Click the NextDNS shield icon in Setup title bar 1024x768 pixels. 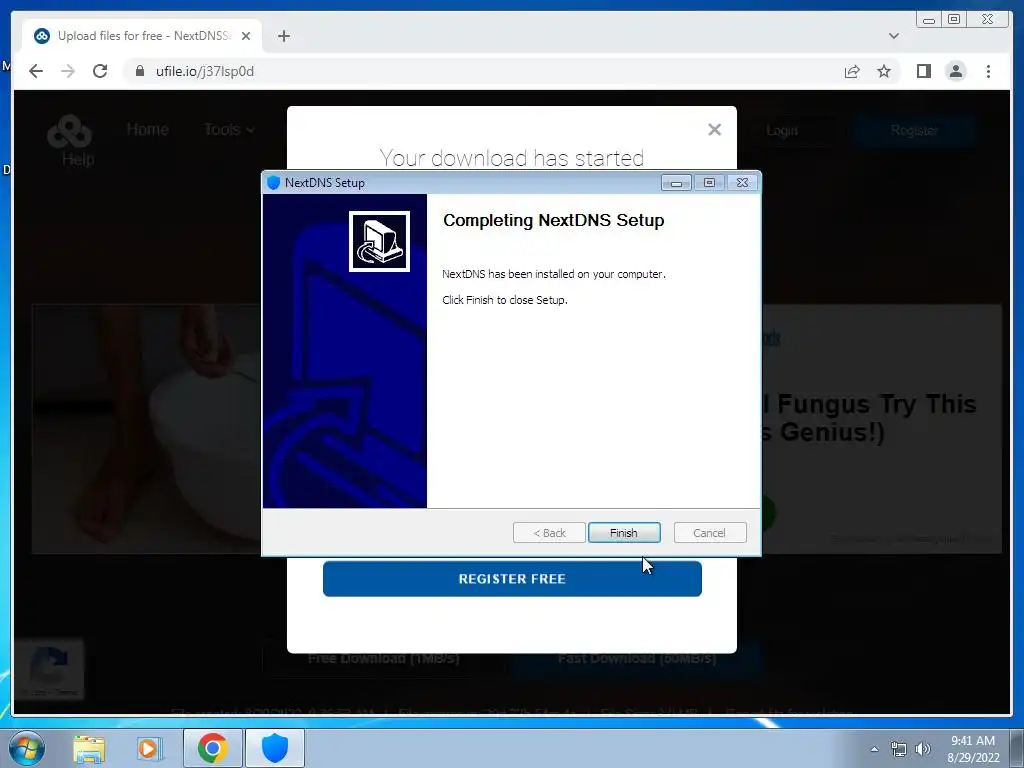pyautogui.click(x=274, y=183)
